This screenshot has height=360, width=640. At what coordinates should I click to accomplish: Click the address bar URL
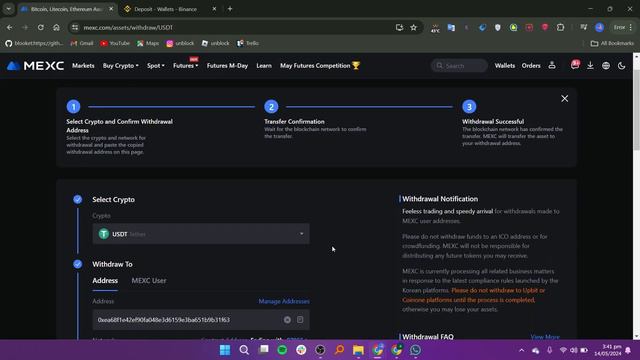128,27
